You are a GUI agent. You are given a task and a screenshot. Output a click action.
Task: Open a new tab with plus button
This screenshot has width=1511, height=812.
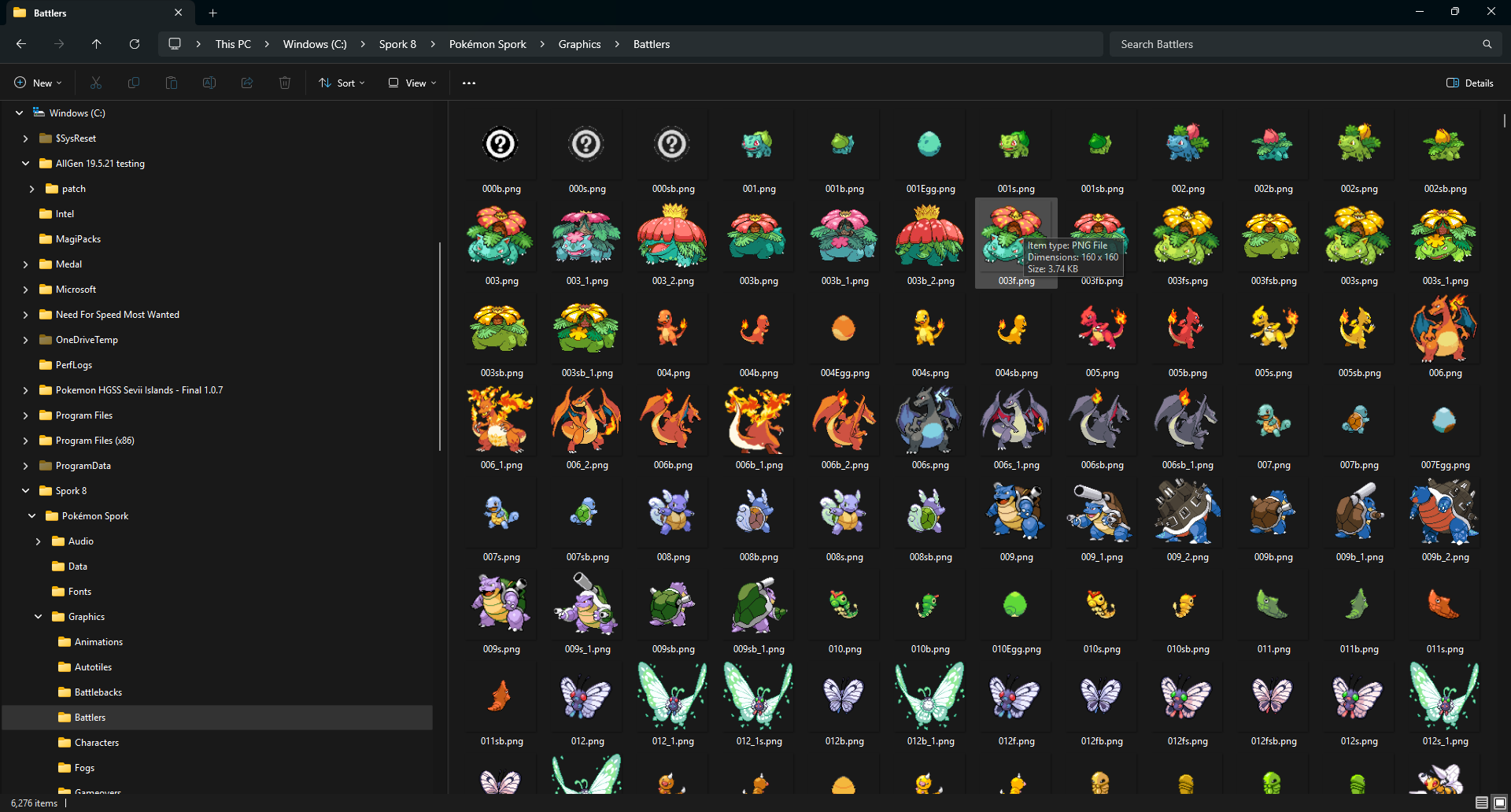pos(212,13)
